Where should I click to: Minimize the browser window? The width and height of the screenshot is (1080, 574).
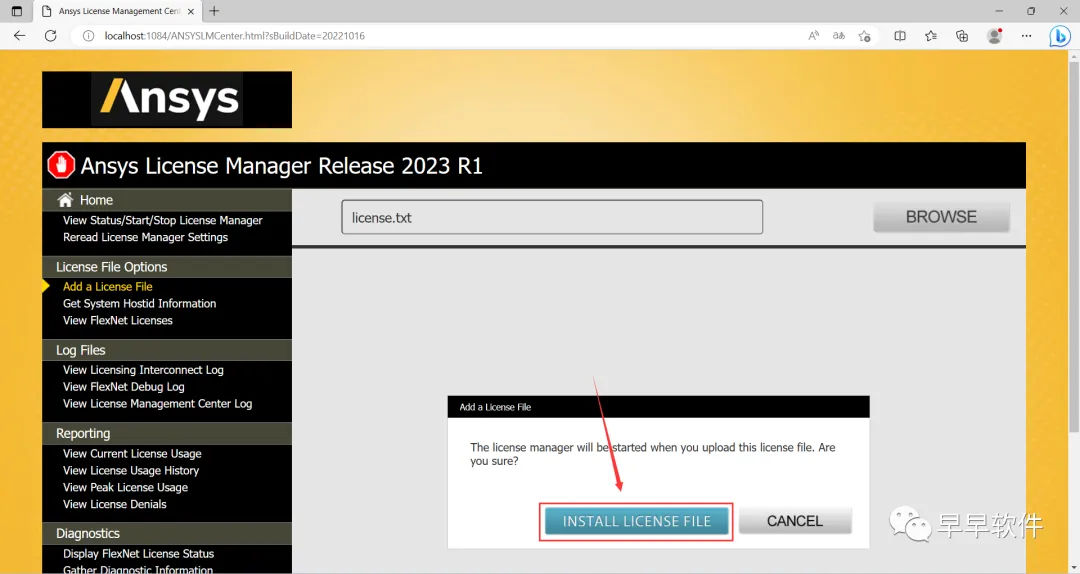coord(999,11)
